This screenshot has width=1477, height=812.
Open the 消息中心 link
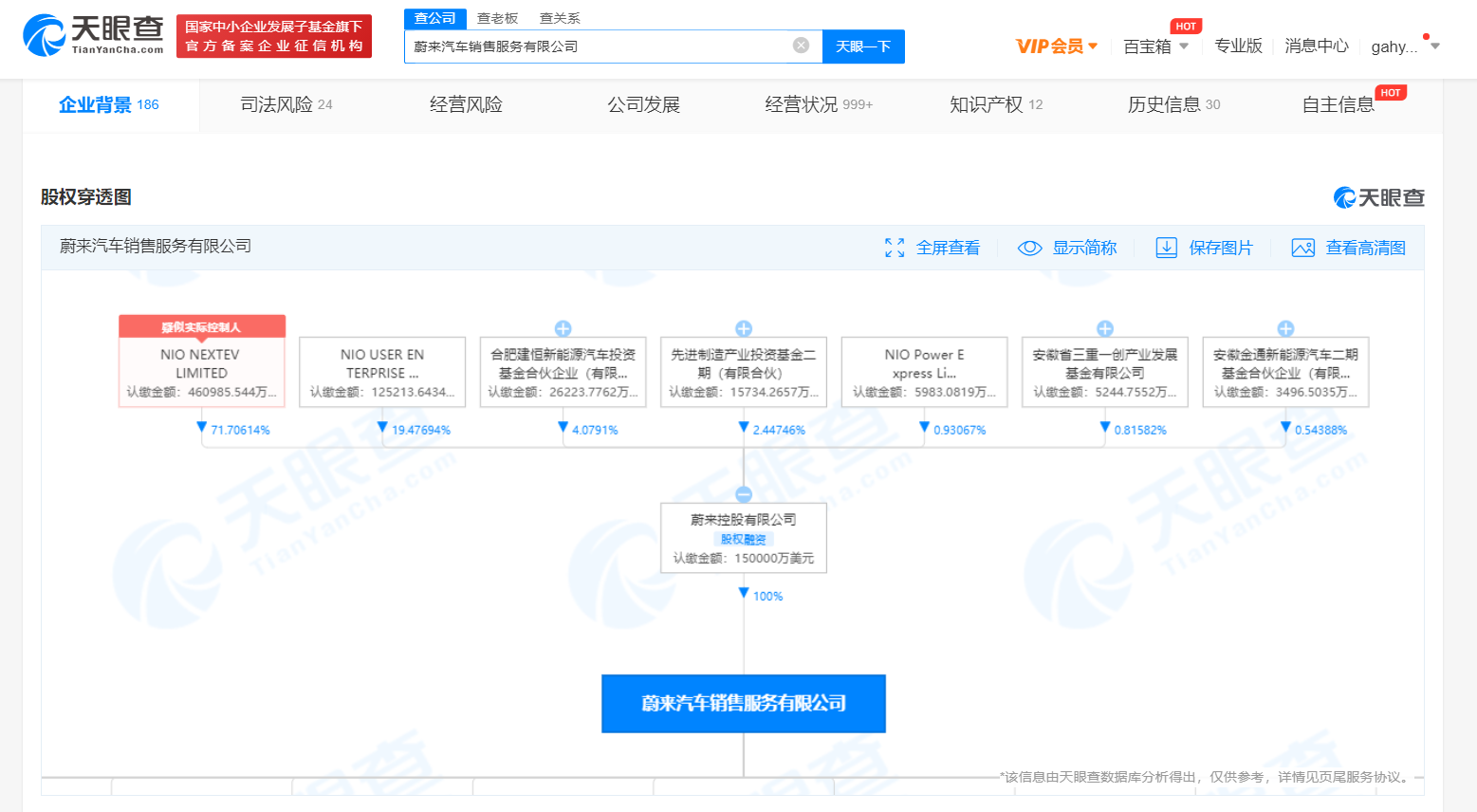(1317, 46)
